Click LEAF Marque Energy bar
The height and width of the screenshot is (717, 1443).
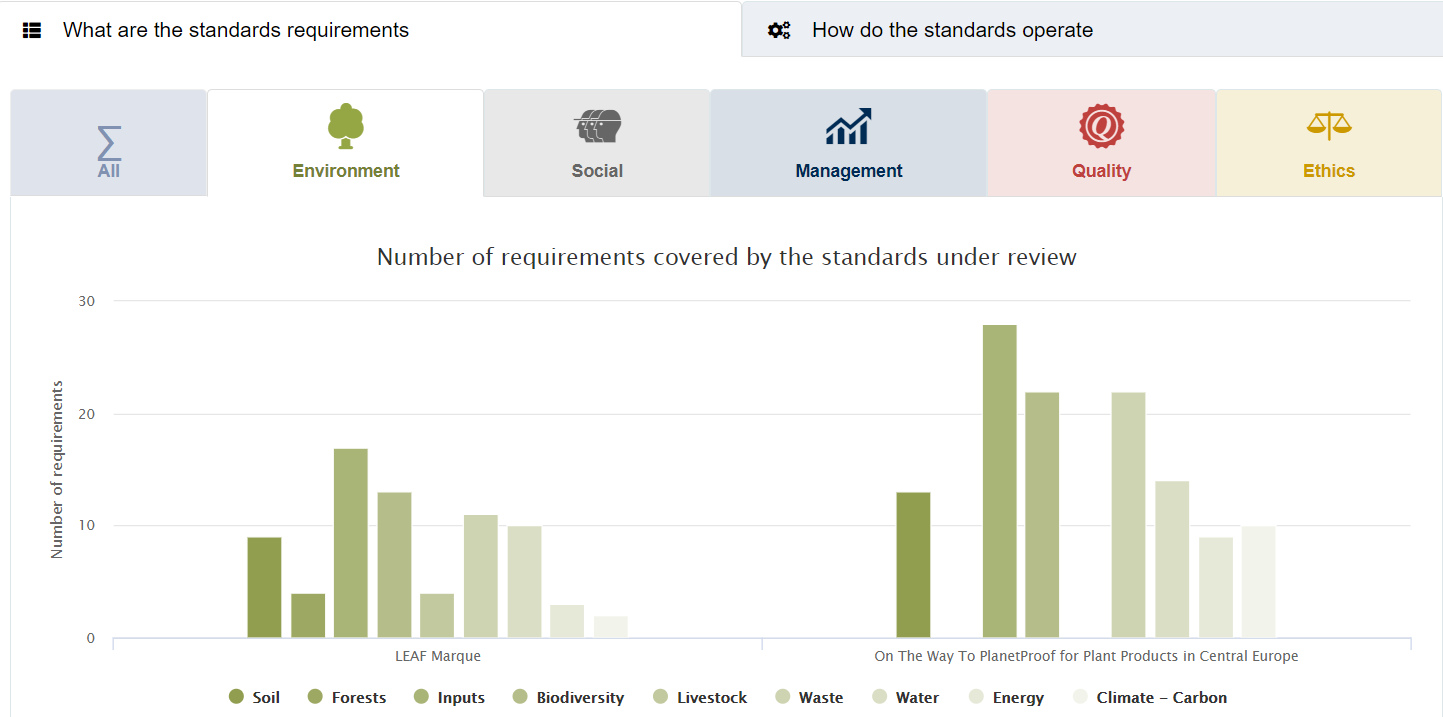coord(567,622)
